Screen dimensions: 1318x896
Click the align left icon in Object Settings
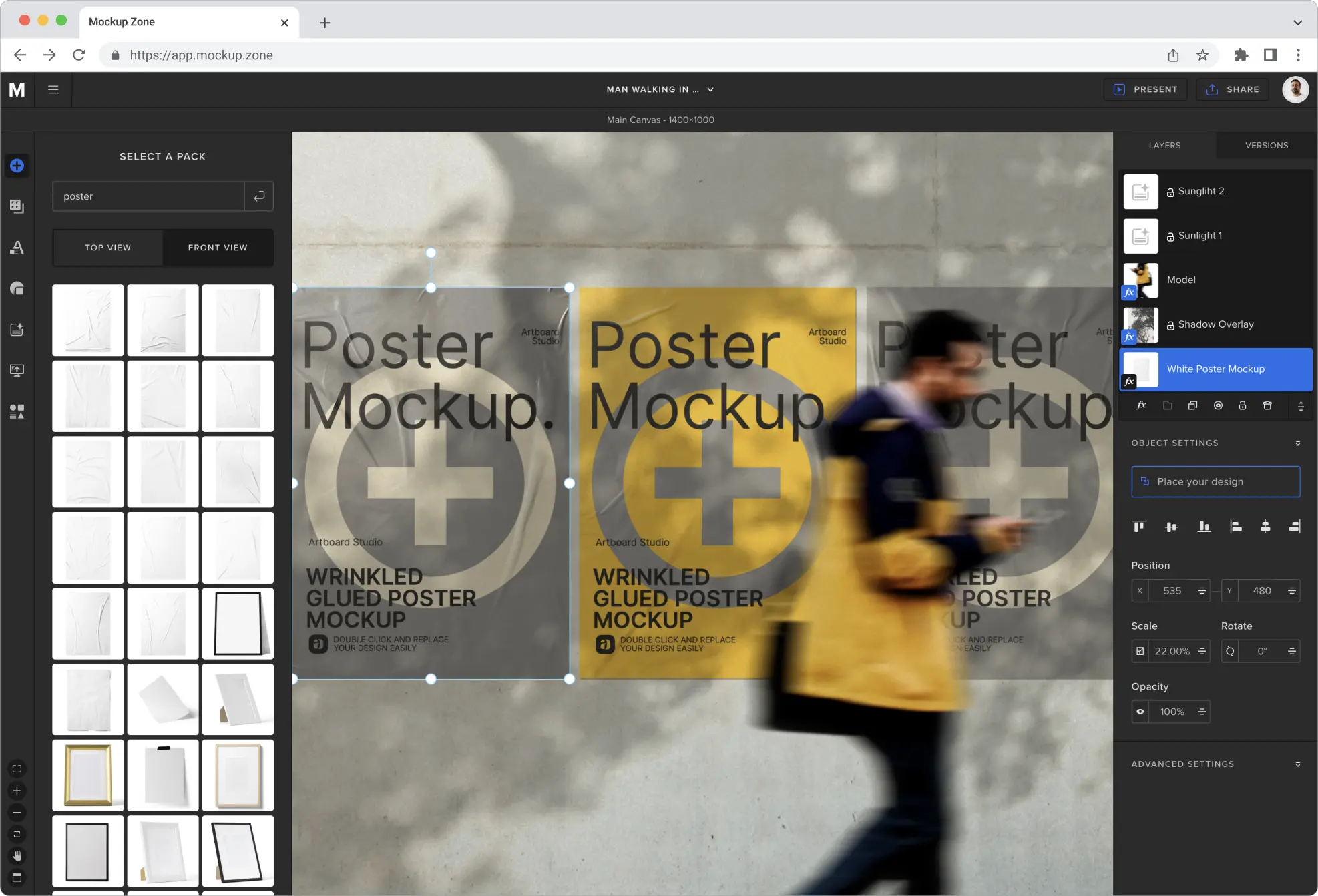point(1235,526)
